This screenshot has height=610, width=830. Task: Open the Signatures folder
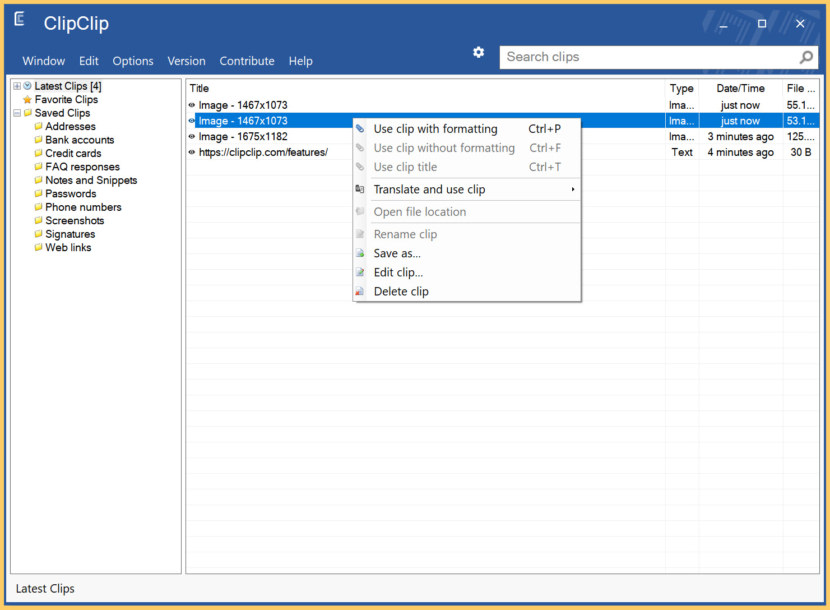click(x=70, y=234)
